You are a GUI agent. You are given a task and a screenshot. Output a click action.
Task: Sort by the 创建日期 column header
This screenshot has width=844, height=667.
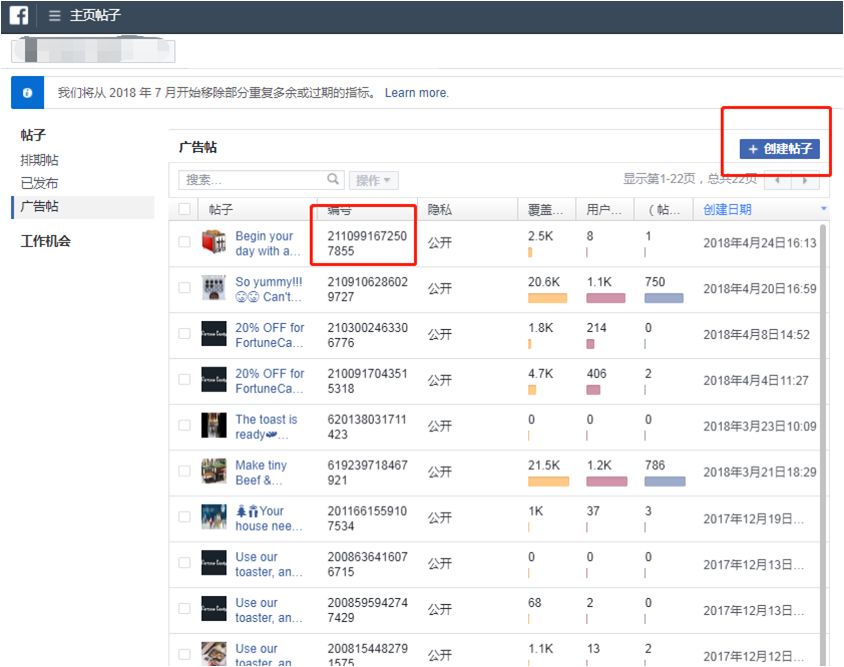point(727,209)
